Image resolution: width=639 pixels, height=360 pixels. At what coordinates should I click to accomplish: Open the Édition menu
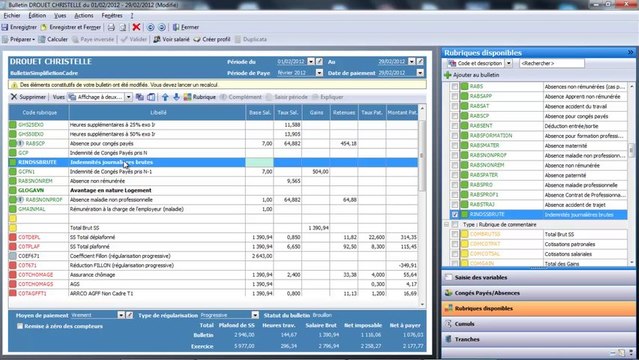tap(37, 15)
